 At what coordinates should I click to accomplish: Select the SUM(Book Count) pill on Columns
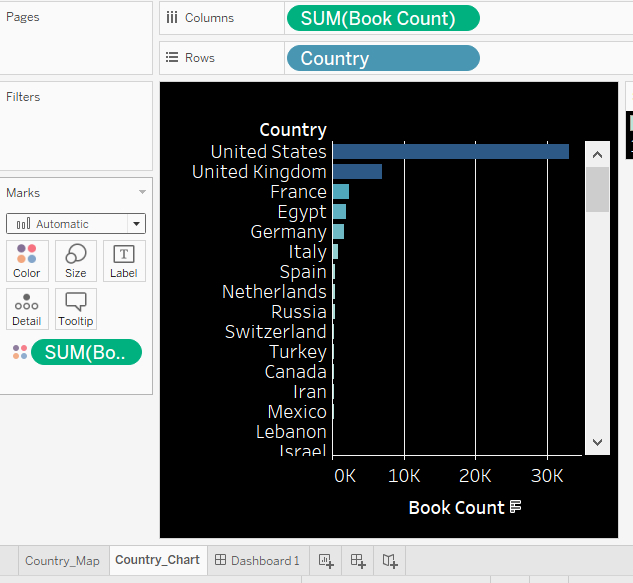pos(383,18)
